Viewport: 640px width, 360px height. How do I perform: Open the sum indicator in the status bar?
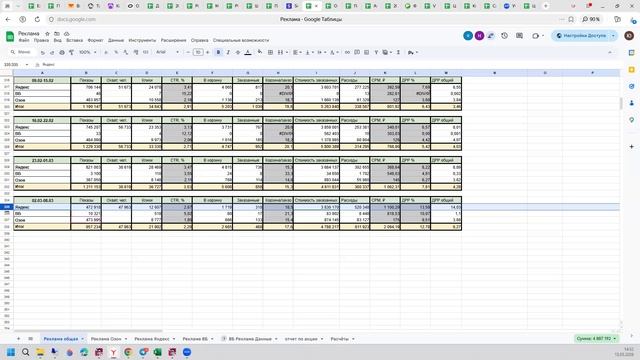(x=596, y=339)
